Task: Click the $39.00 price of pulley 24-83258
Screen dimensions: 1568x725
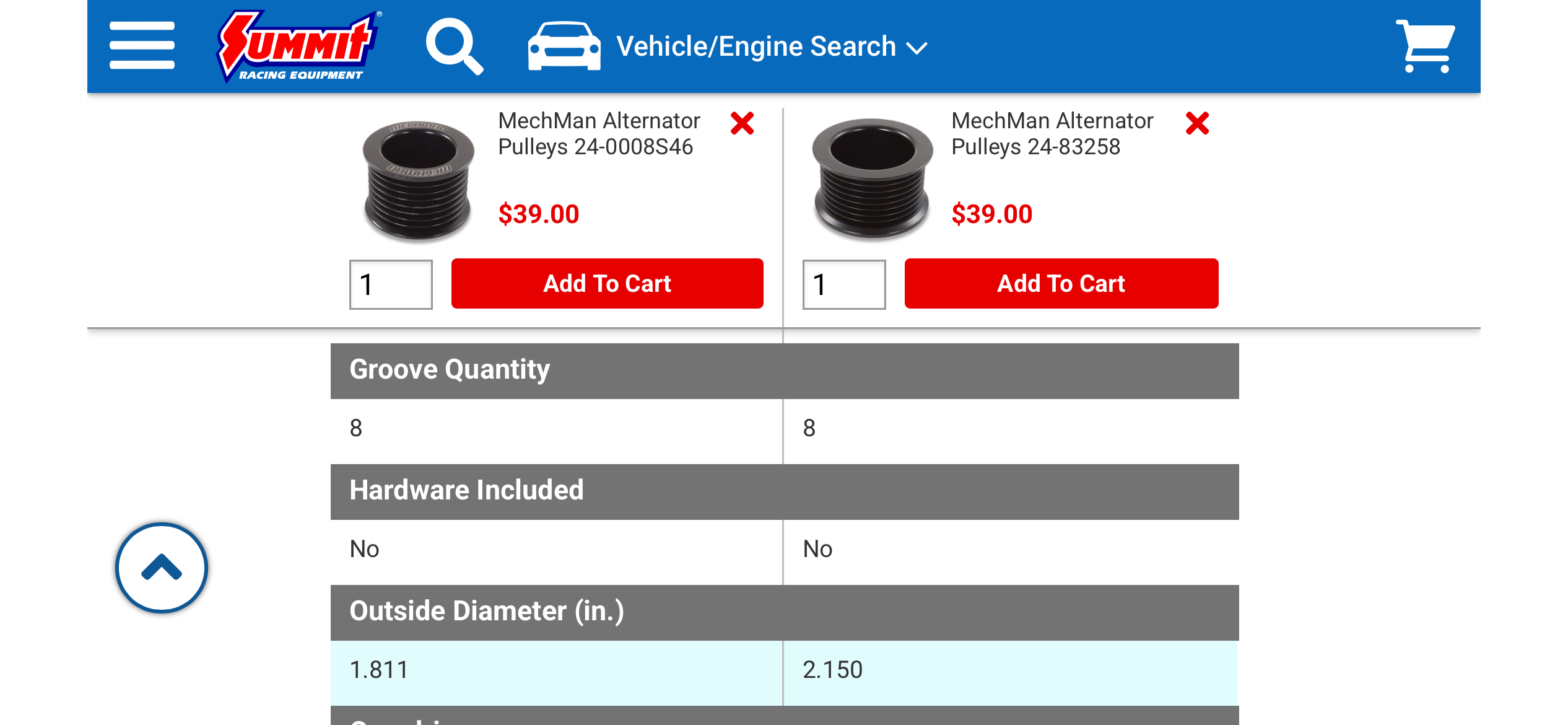Action: [992, 214]
